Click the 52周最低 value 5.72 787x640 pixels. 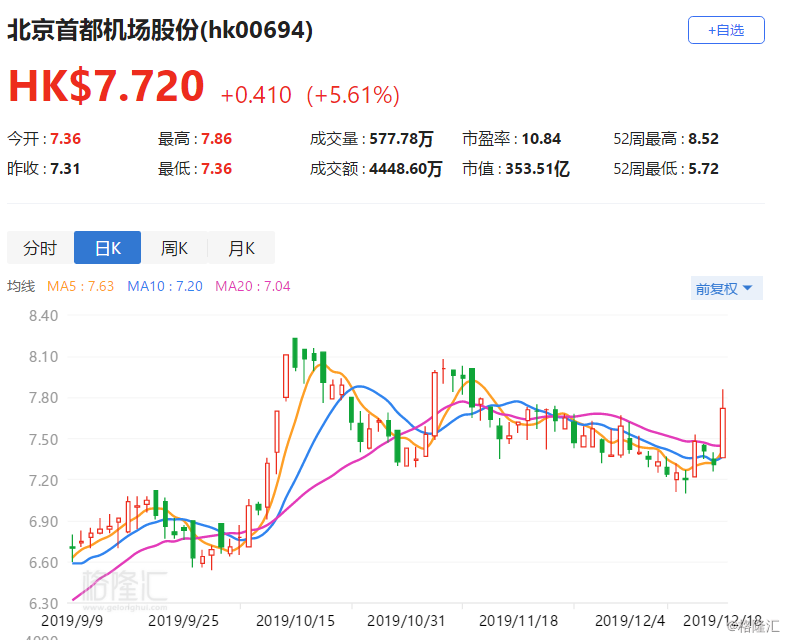click(703, 169)
